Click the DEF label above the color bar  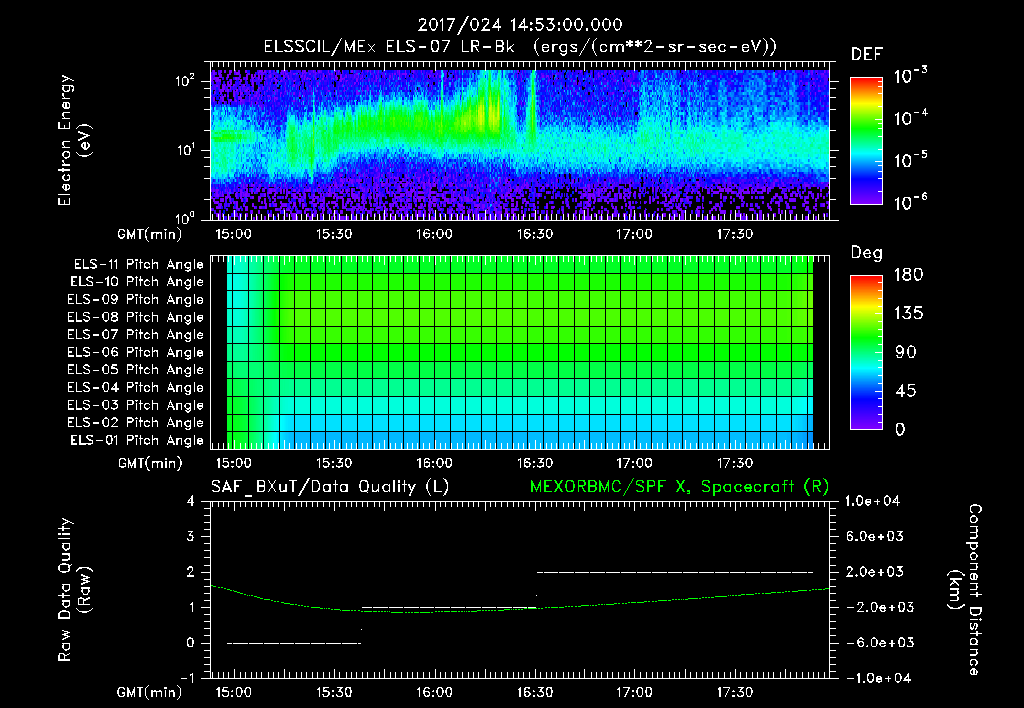coord(867,55)
